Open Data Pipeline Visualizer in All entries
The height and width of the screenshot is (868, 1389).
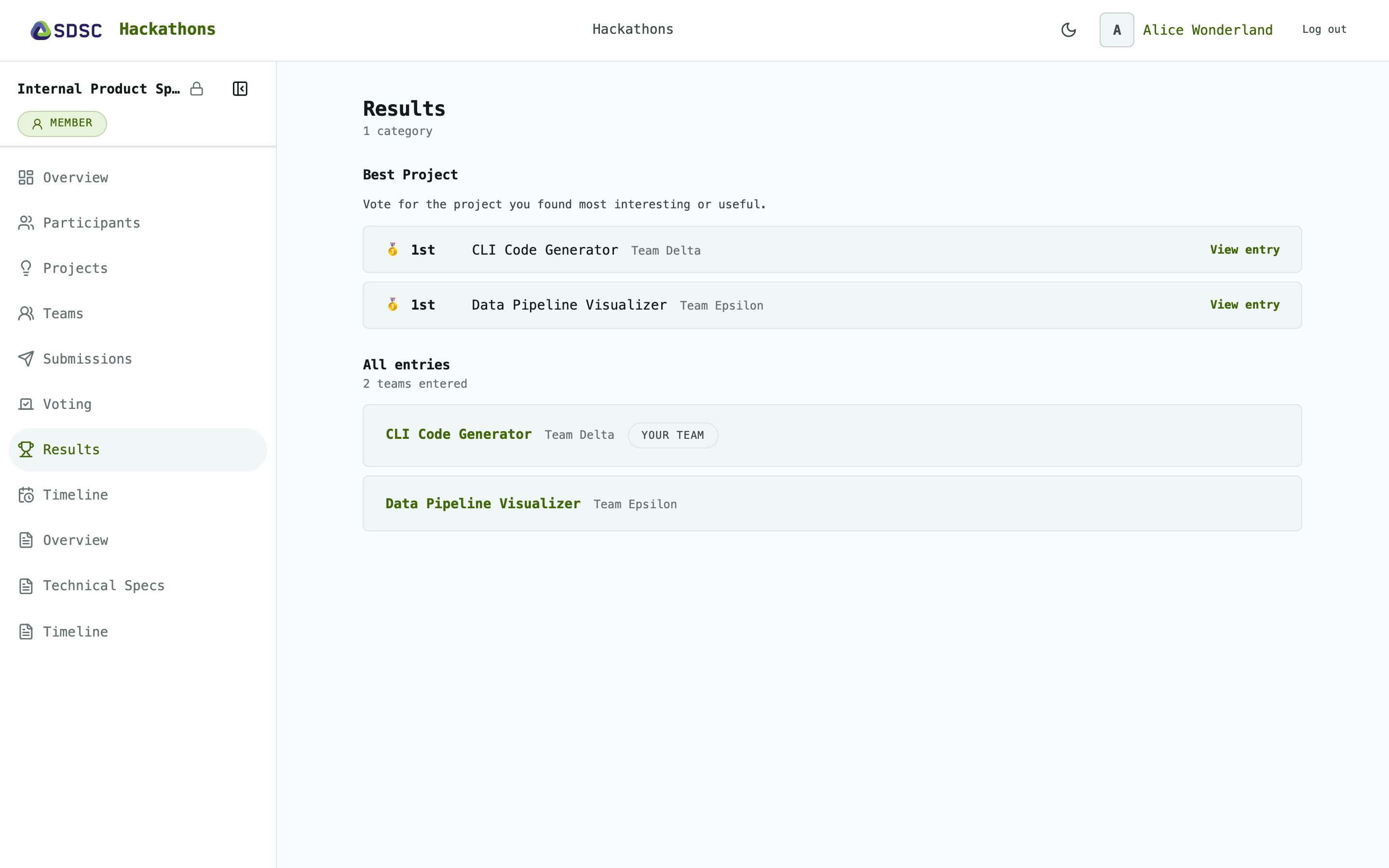point(483,504)
